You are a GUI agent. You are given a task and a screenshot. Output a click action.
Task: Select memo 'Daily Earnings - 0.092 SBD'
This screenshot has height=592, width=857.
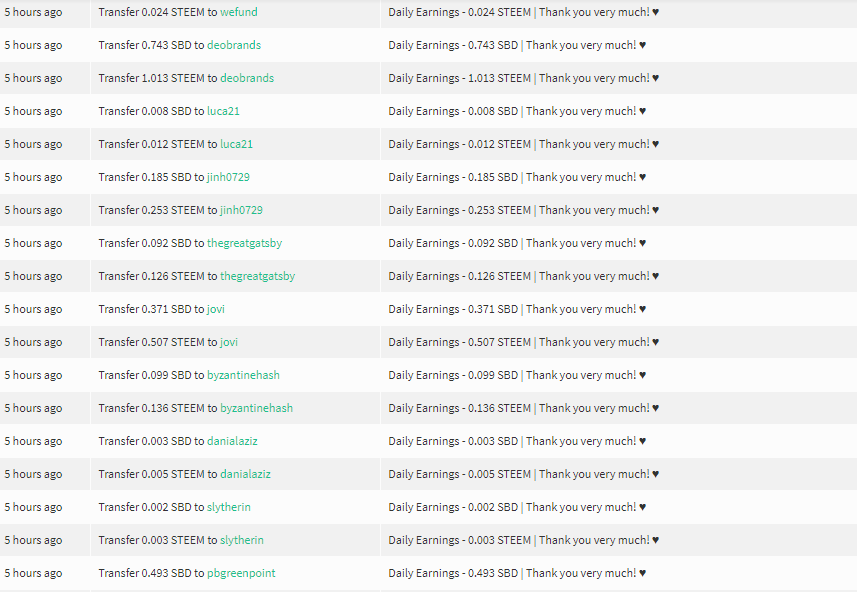point(453,243)
